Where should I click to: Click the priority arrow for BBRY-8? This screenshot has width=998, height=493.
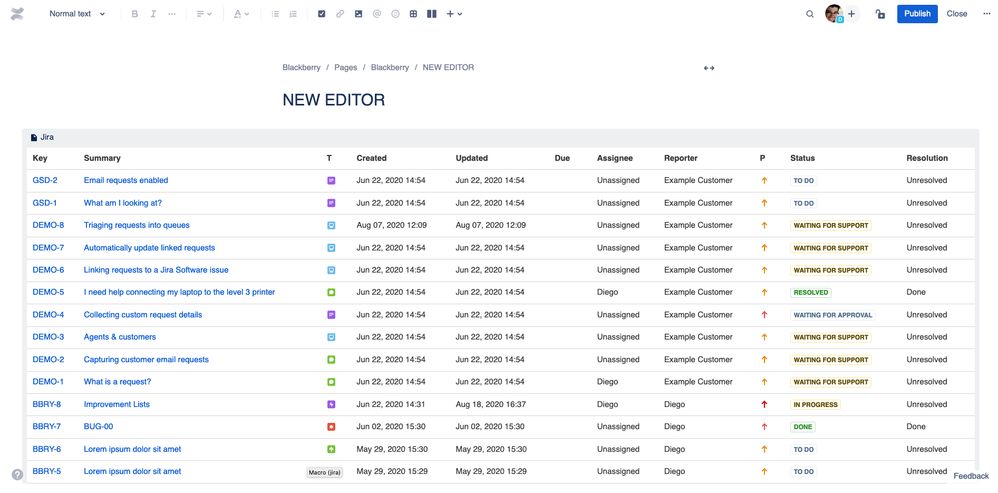(764, 405)
